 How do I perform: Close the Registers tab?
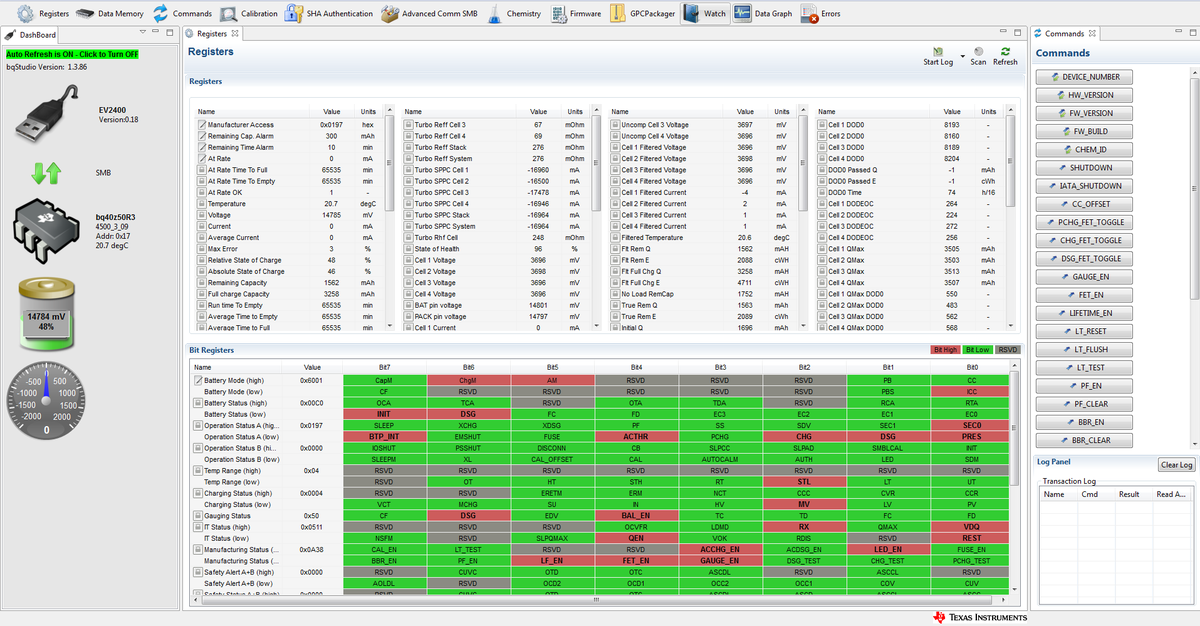pos(236,34)
